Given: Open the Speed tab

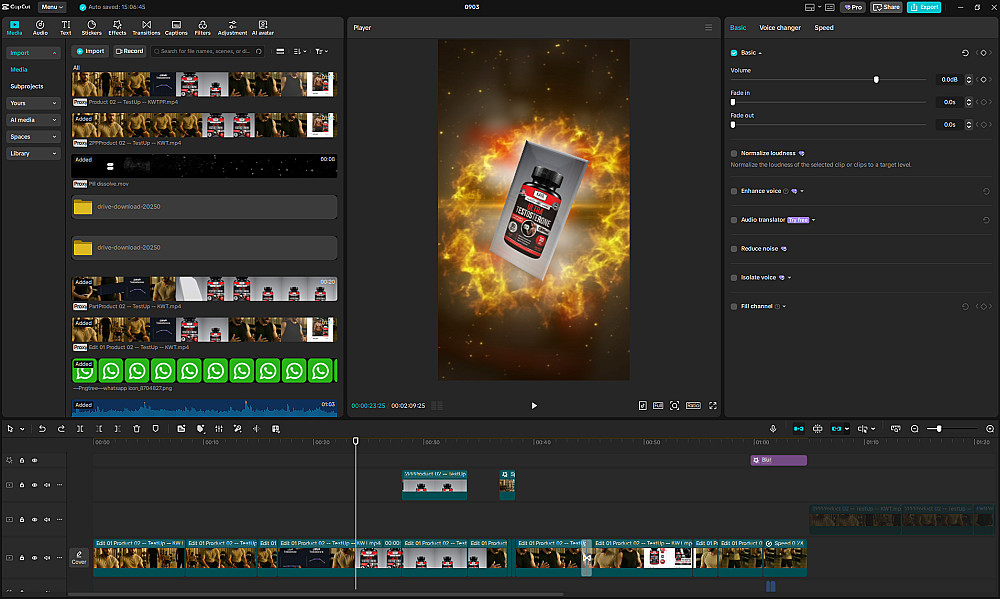Looking at the screenshot, I should [x=823, y=28].
